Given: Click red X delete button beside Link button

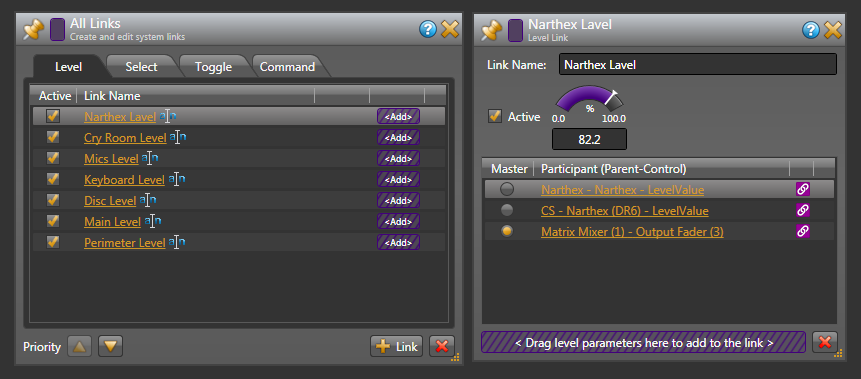Looking at the screenshot, I should coord(441,346).
